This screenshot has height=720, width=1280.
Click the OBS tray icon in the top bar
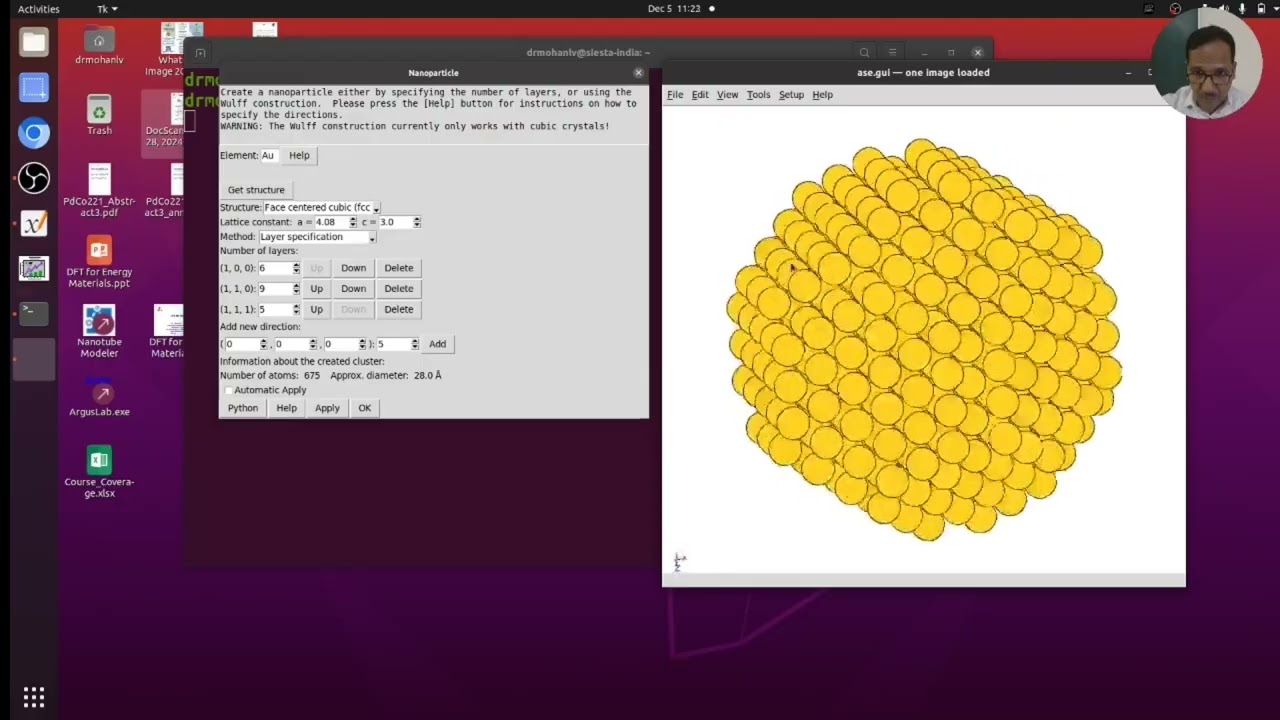1175,9
